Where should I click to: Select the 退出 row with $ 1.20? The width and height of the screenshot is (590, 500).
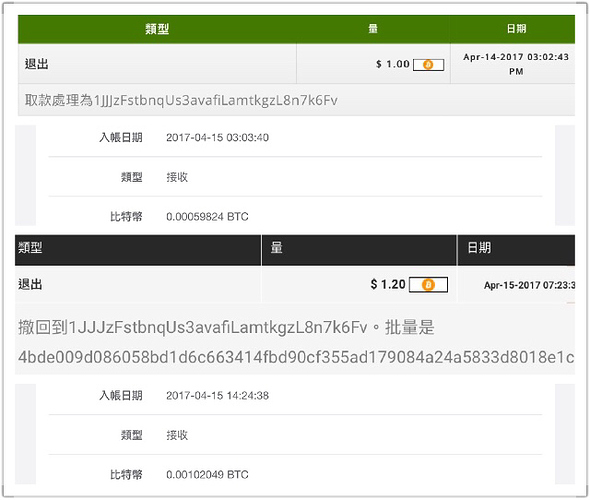[x=295, y=284]
